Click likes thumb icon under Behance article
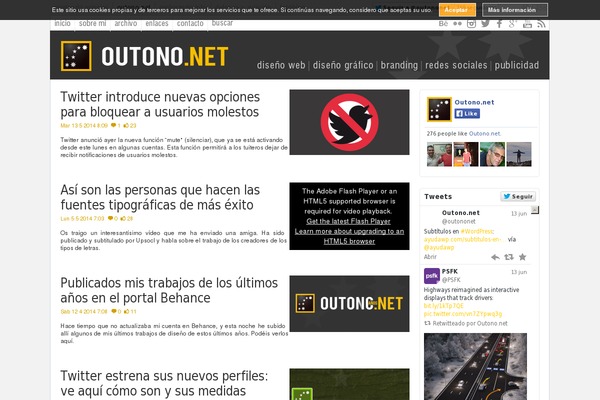Viewport: 600px width, 400px height. point(126,312)
